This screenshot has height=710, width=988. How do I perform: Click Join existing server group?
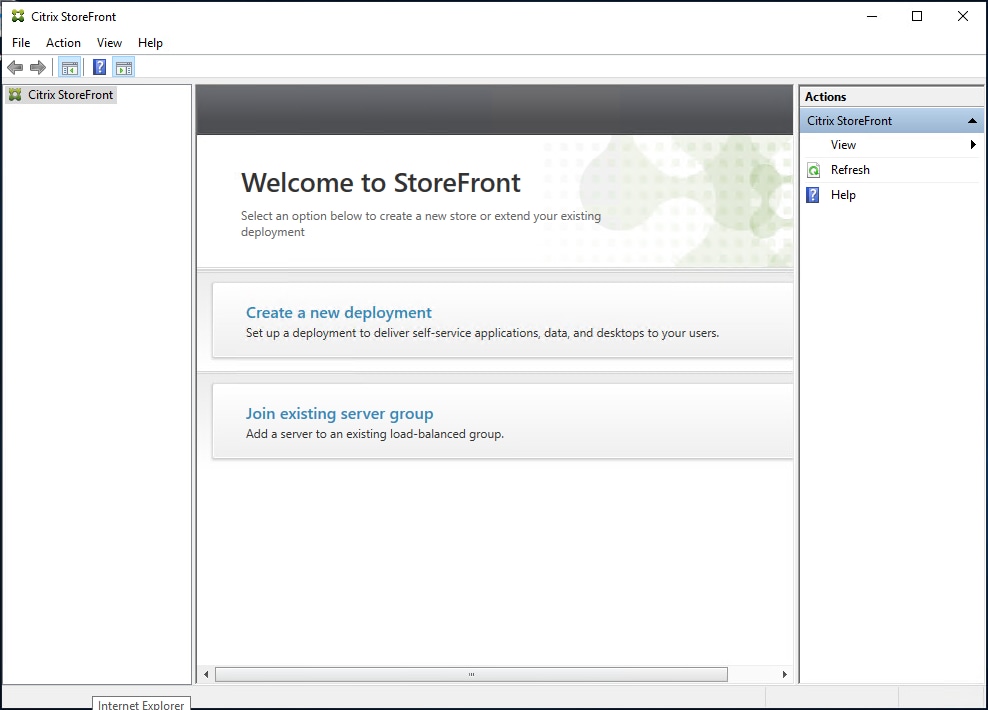pos(340,413)
